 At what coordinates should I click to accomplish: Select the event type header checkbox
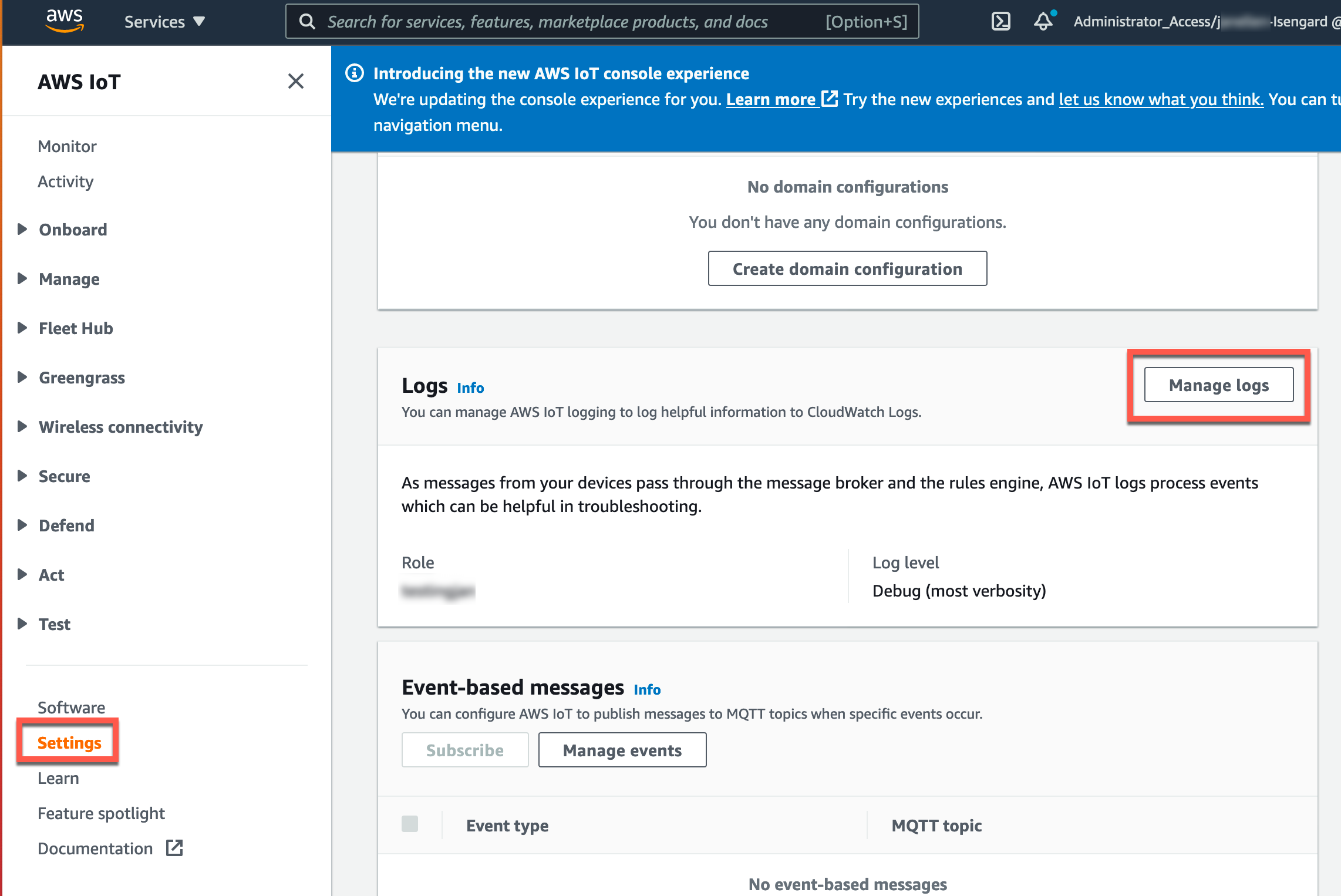pos(410,824)
